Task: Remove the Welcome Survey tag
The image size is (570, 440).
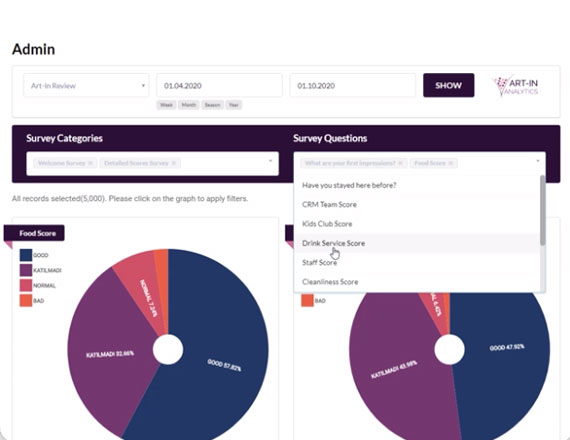Action: 90,163
